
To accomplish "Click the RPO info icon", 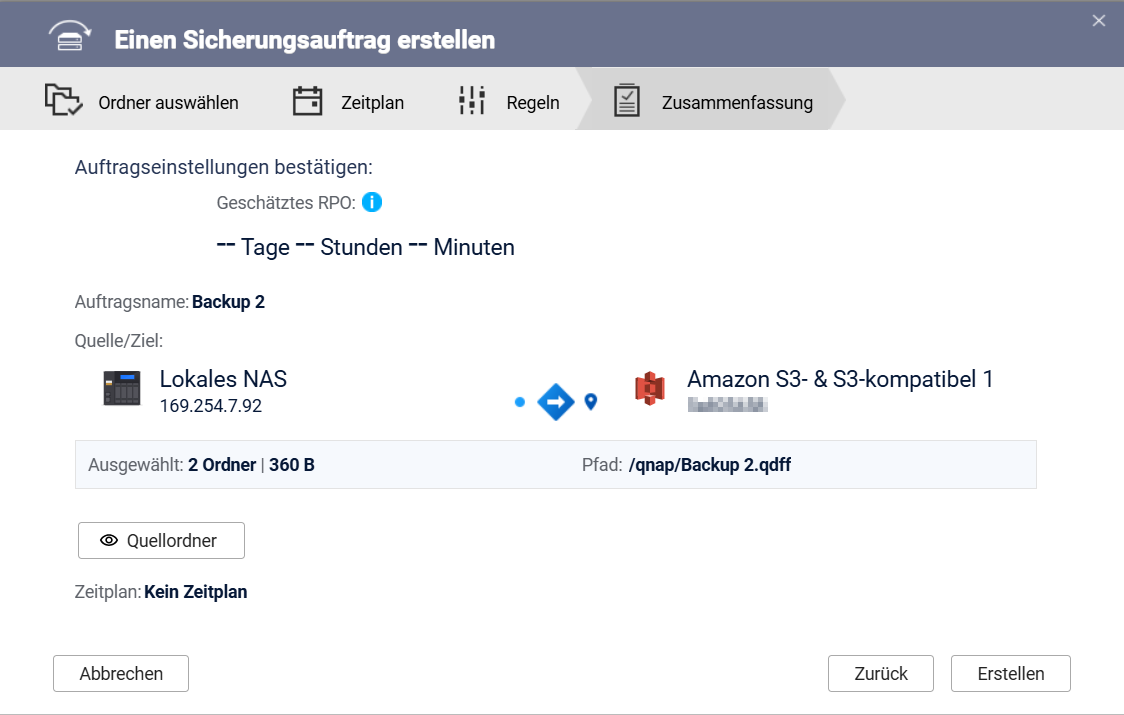I will [x=372, y=202].
